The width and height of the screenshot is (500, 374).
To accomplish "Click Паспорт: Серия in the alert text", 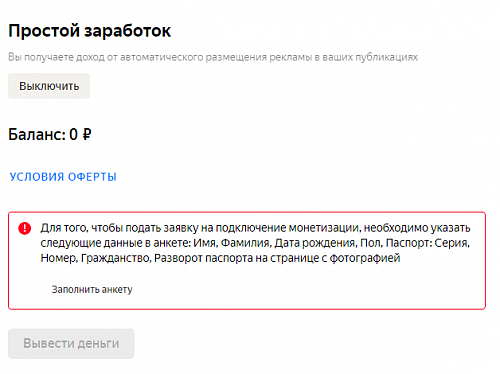I will 427,243.
